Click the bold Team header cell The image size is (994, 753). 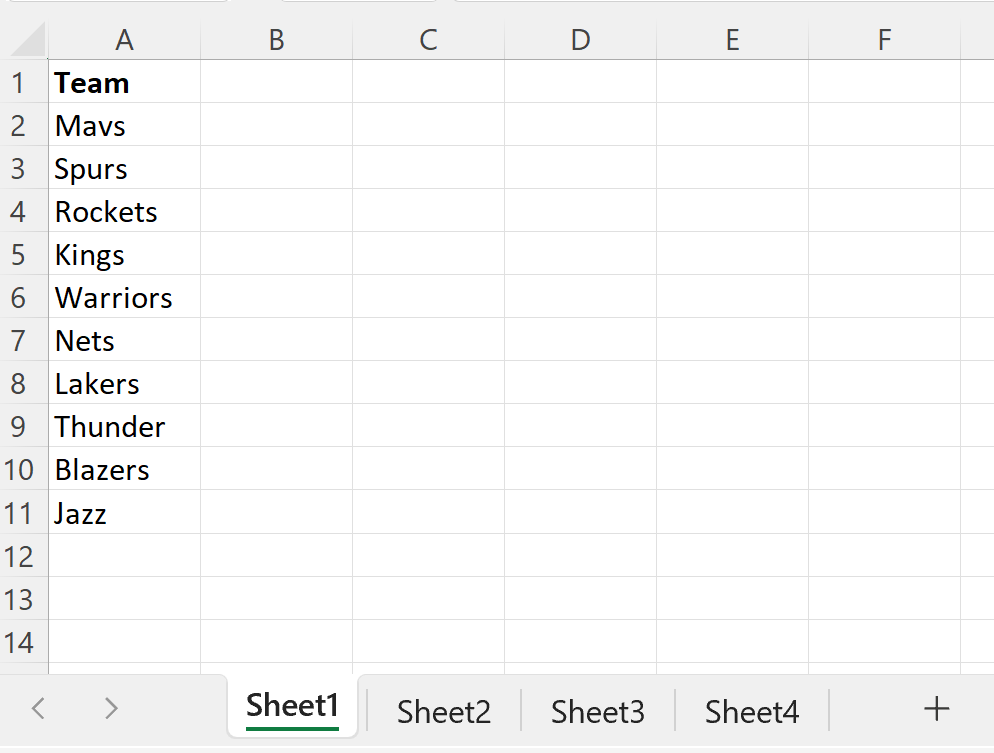124,83
